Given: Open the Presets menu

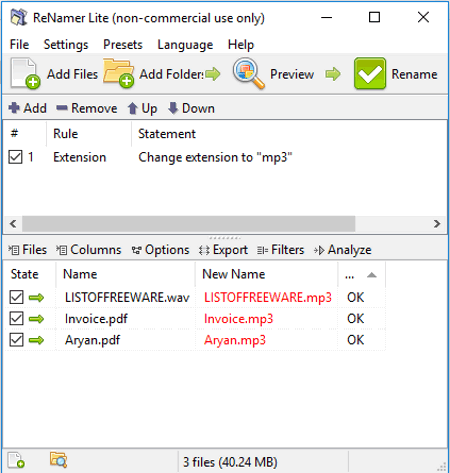Looking at the screenshot, I should click(x=123, y=44).
